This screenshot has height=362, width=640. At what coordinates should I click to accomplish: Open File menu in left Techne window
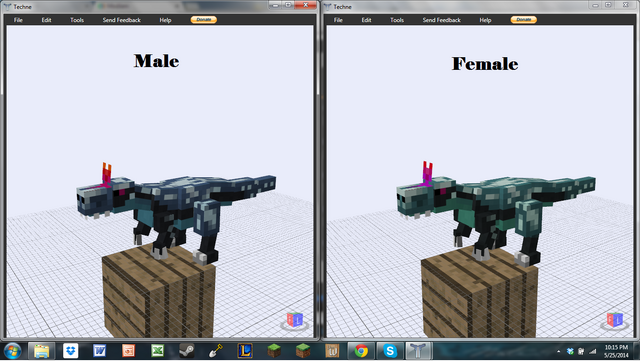(x=18, y=20)
